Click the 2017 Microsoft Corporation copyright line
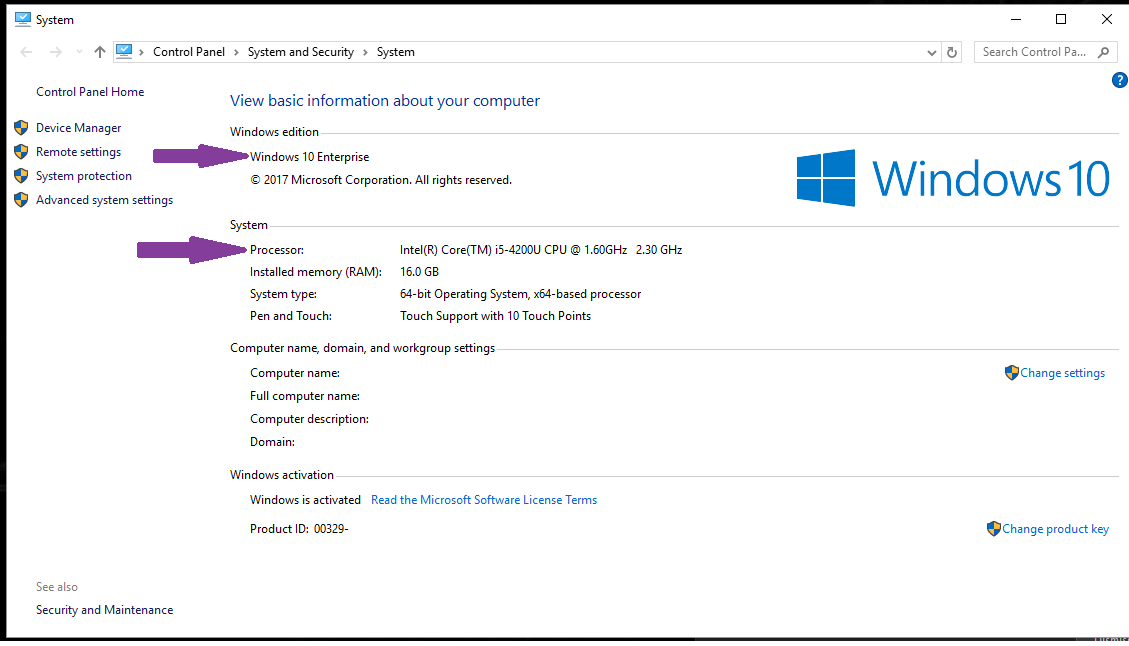 381,180
